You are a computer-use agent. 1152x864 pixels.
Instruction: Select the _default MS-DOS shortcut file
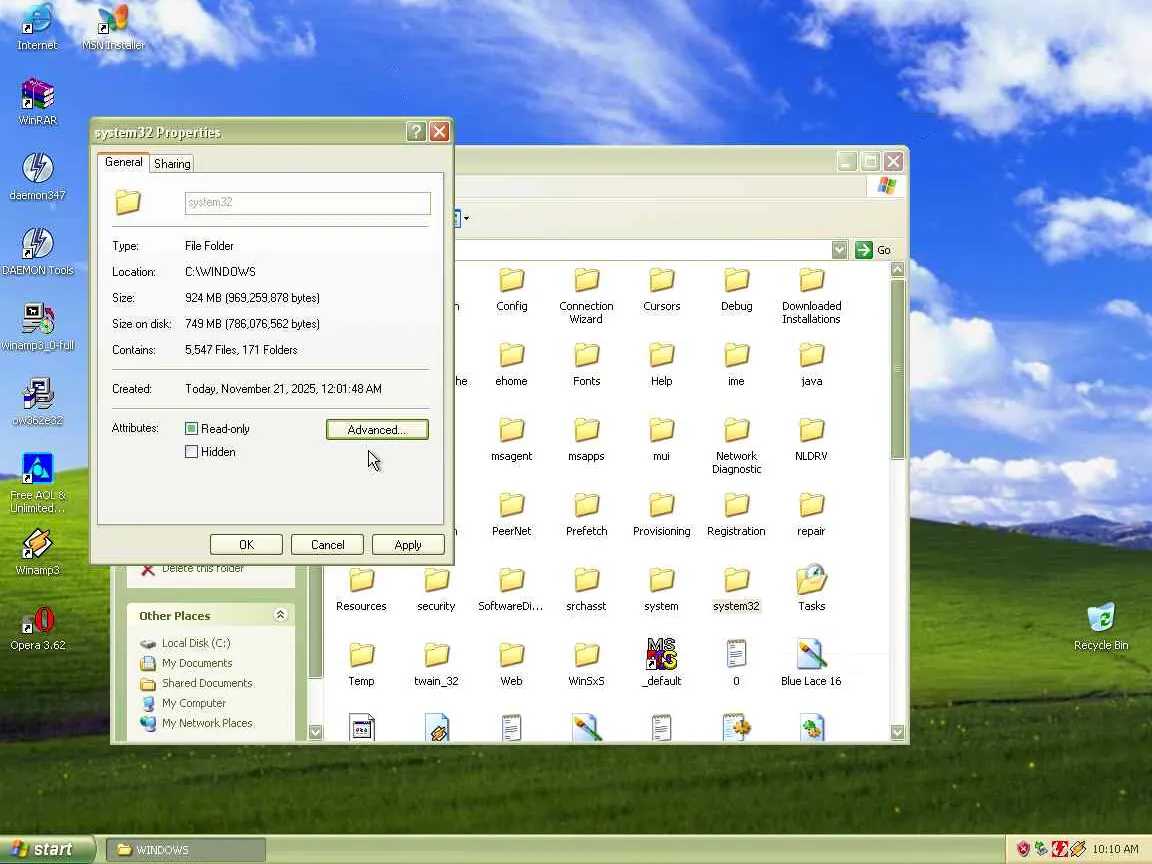[x=661, y=663]
